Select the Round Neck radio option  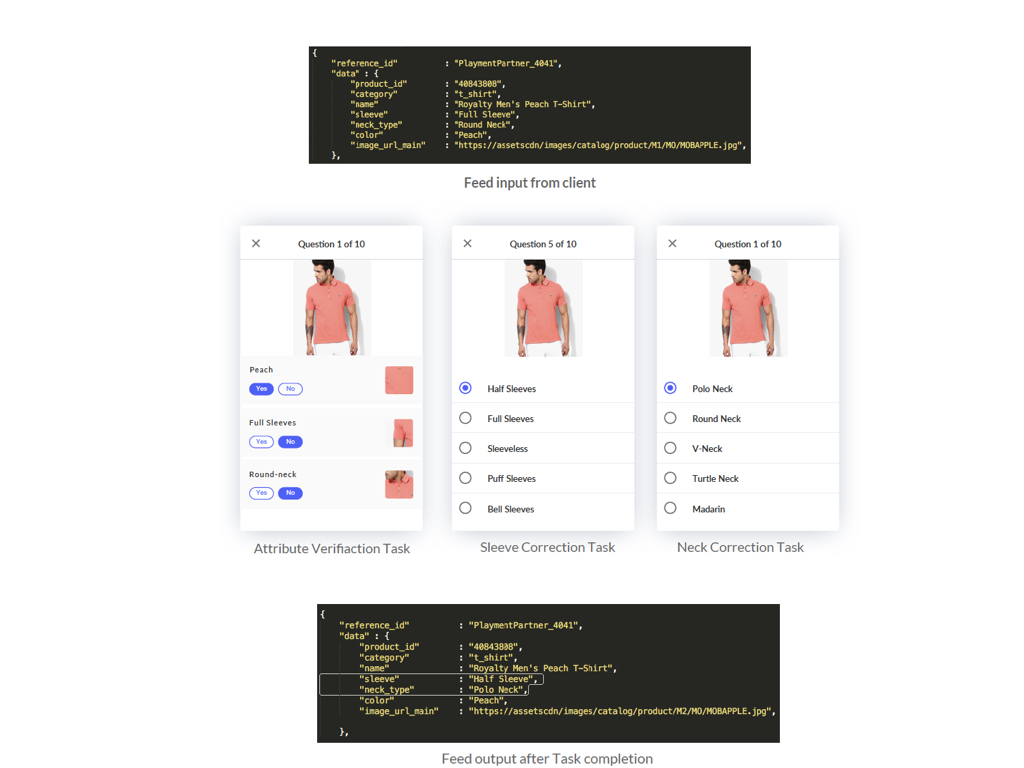(670, 418)
